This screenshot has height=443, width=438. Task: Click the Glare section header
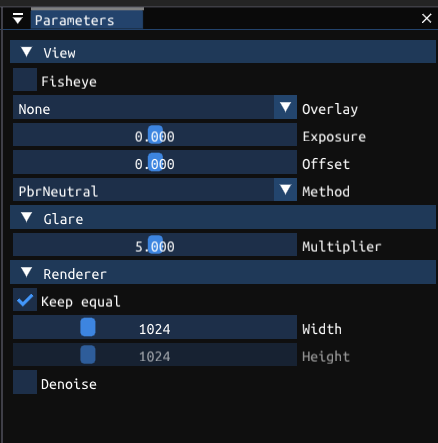click(223, 217)
